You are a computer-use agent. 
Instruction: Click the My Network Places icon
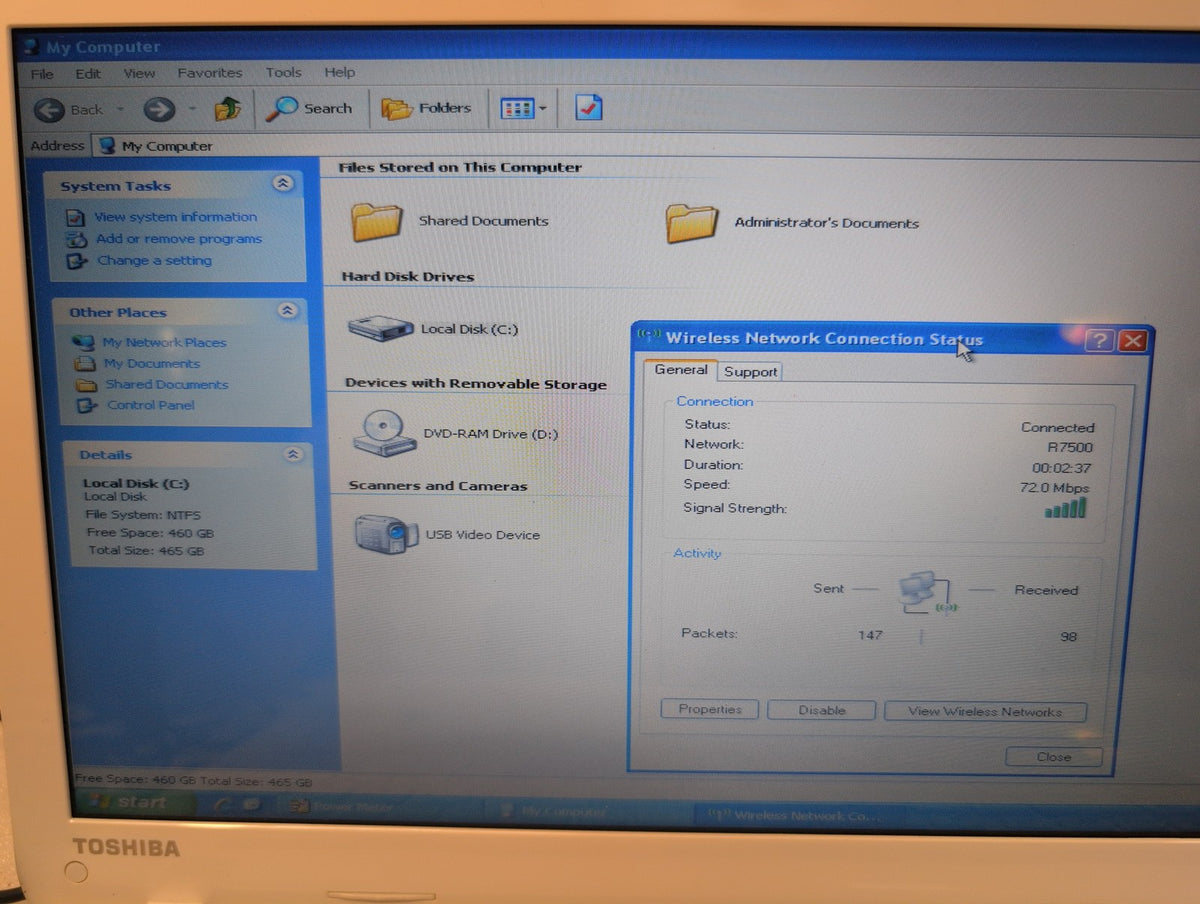84,342
